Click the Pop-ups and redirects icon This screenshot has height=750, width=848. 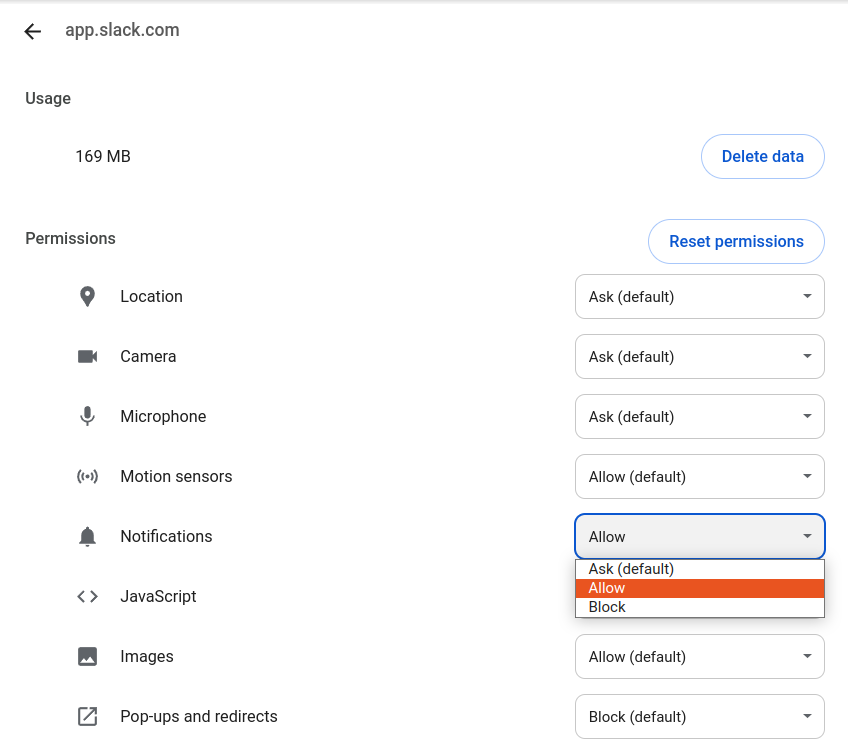pyautogui.click(x=87, y=716)
